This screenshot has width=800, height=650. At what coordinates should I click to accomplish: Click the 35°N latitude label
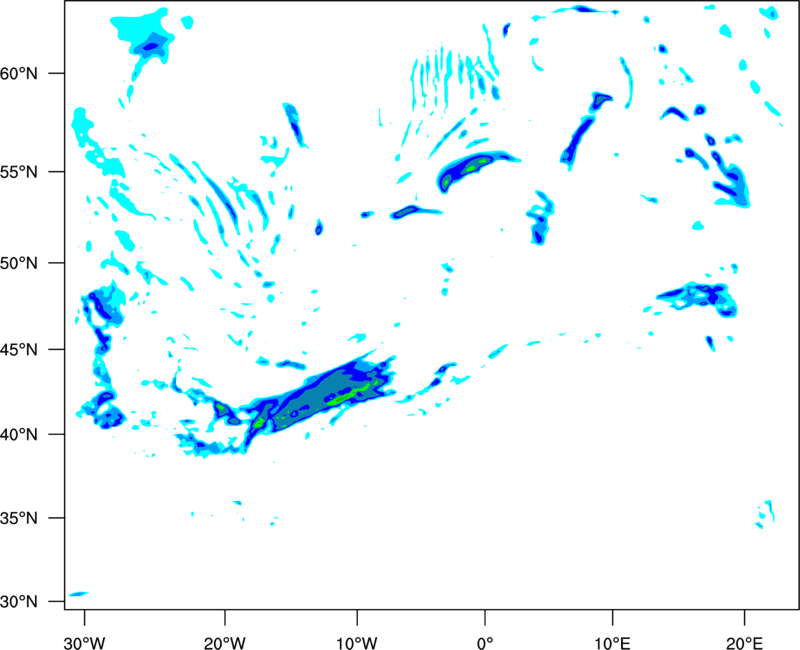19,518
